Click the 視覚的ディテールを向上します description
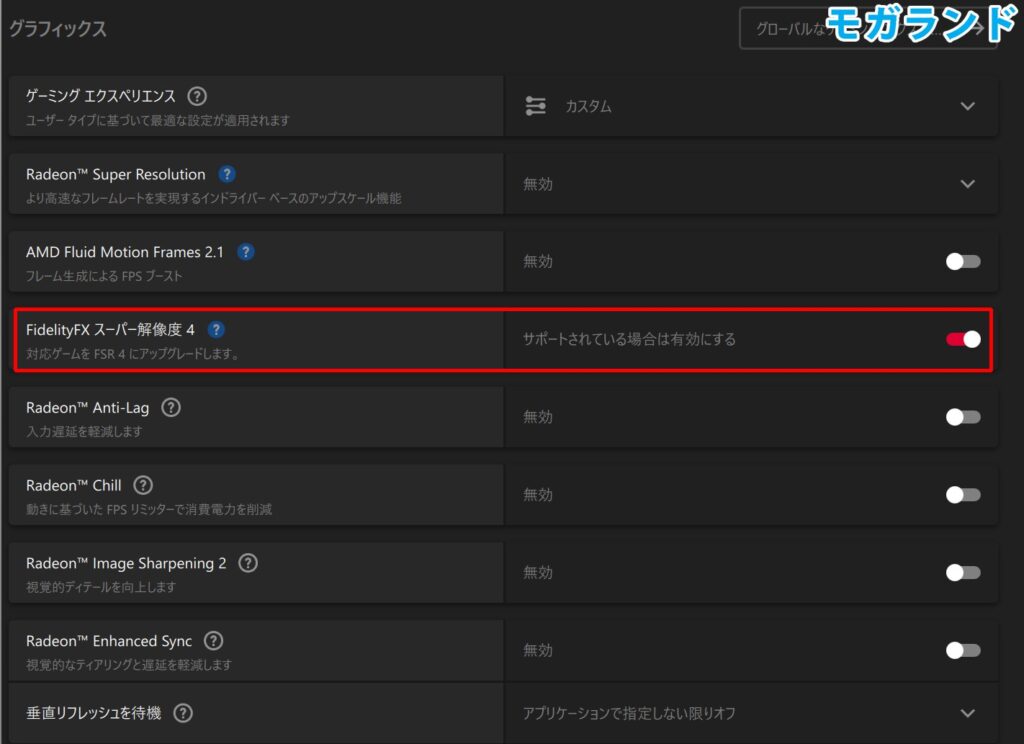1024x744 pixels. (x=101, y=587)
